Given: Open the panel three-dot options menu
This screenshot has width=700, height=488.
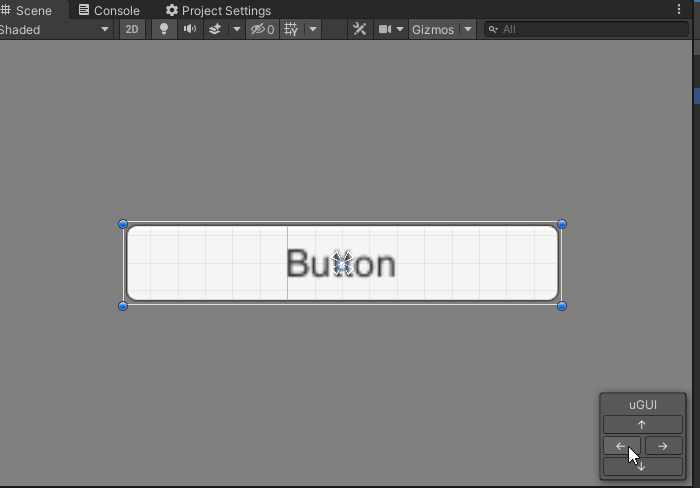Looking at the screenshot, I should [679, 9].
